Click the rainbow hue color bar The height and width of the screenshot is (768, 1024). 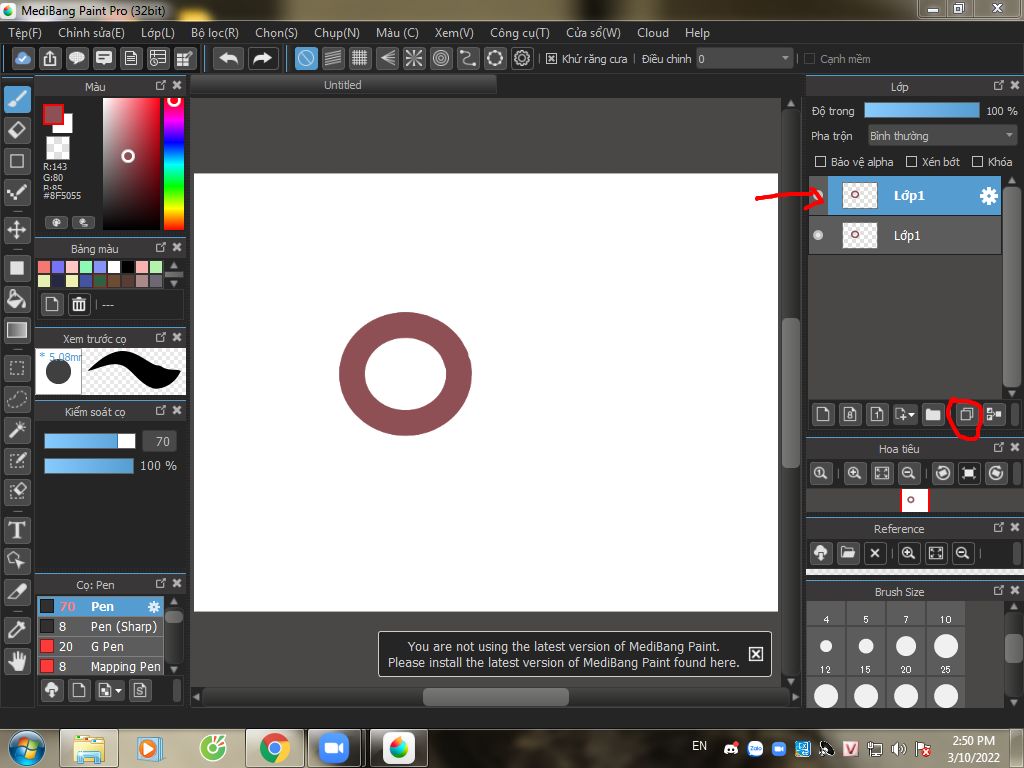pos(174,163)
